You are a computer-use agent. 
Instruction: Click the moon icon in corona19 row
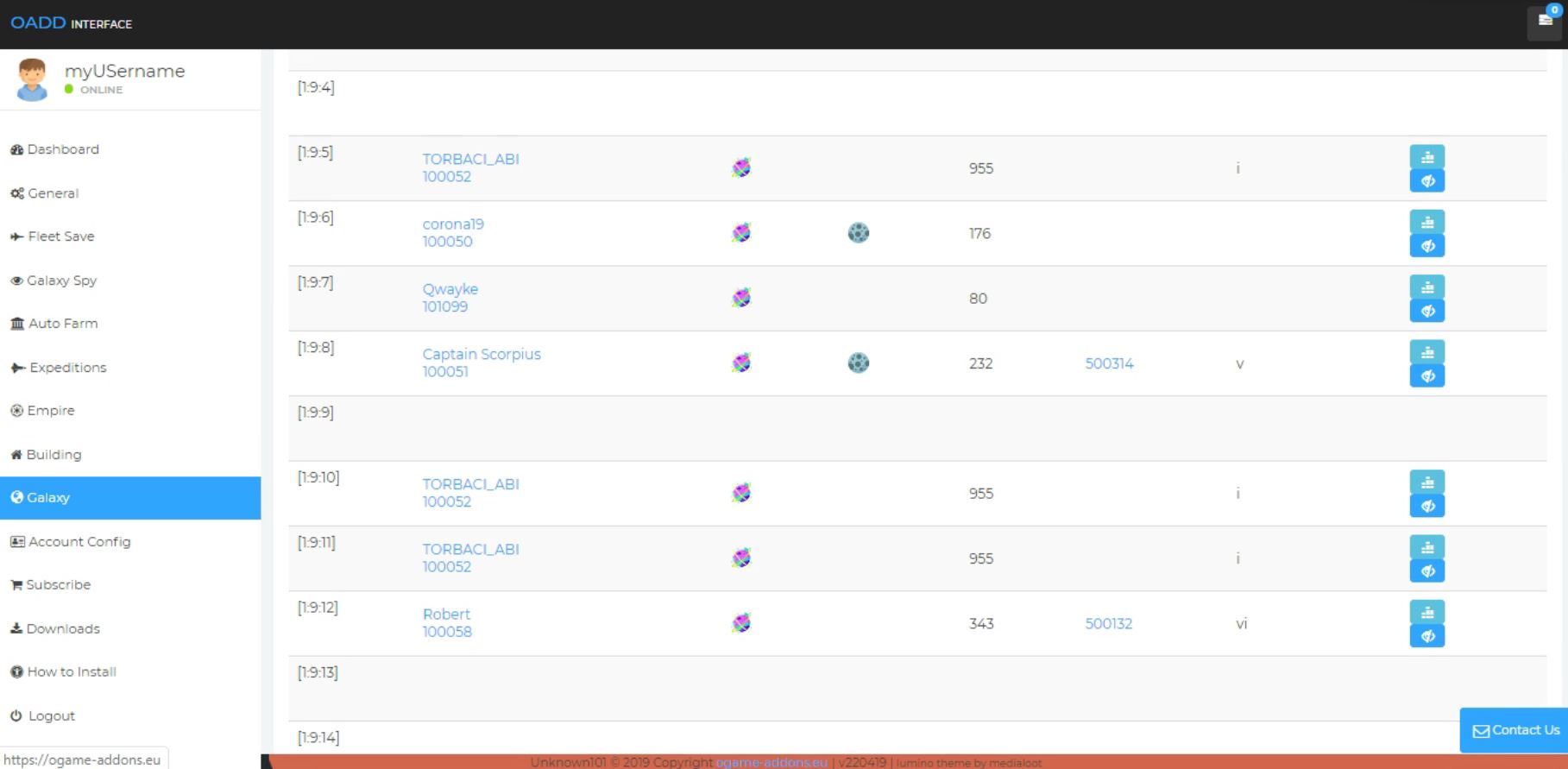[x=858, y=233]
